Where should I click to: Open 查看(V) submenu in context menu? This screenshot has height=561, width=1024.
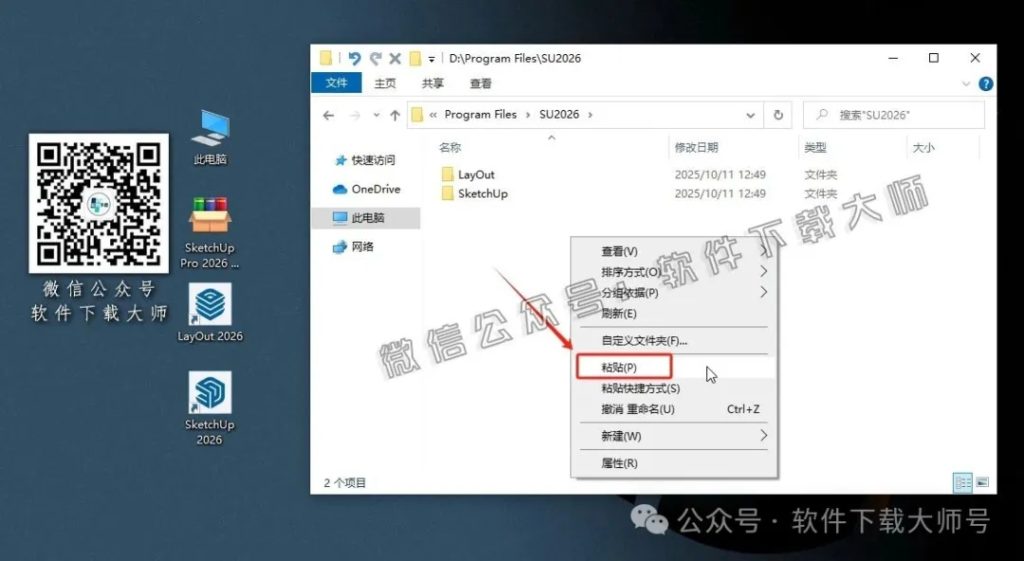674,251
